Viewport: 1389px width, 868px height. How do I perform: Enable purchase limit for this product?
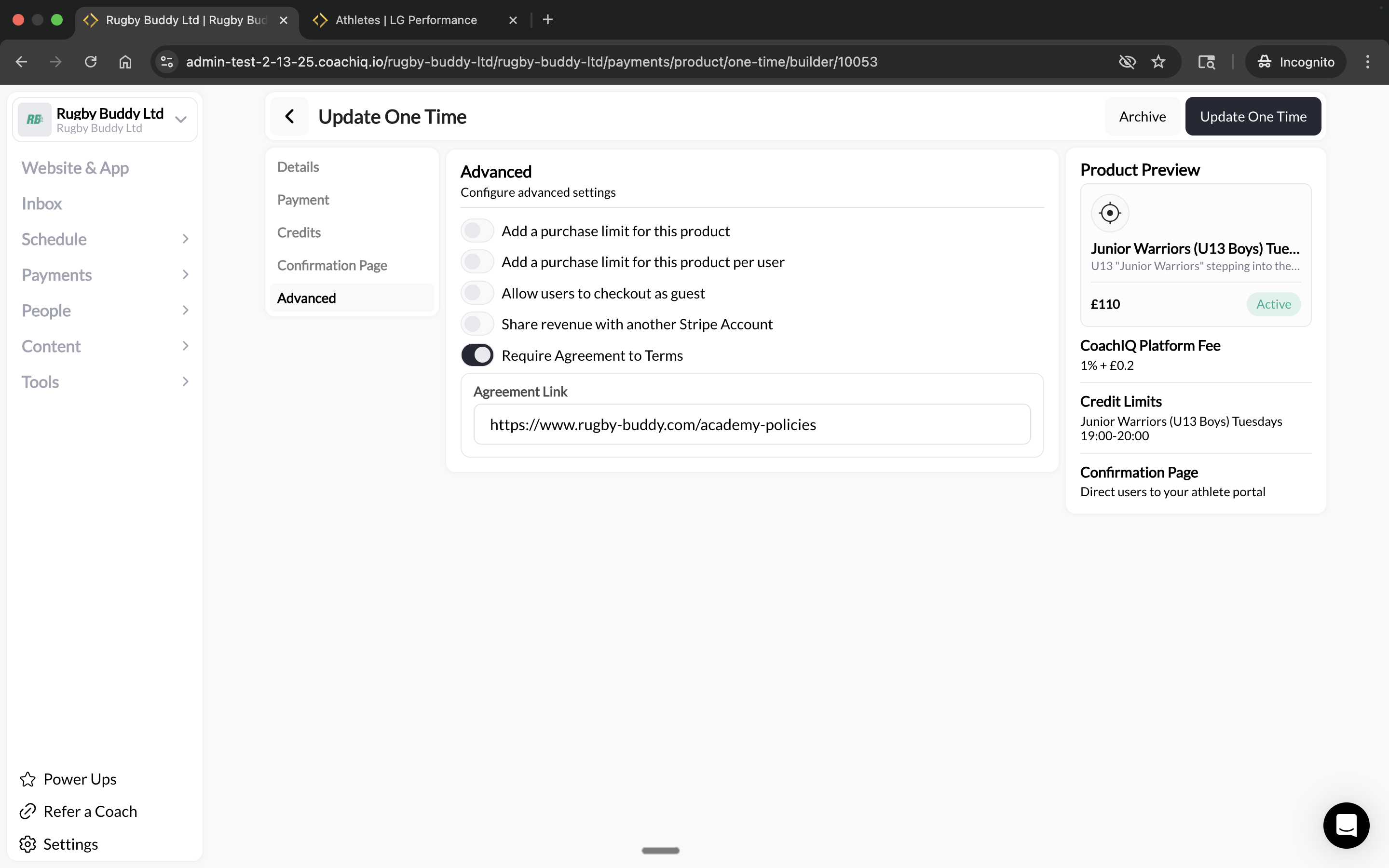pyautogui.click(x=477, y=230)
